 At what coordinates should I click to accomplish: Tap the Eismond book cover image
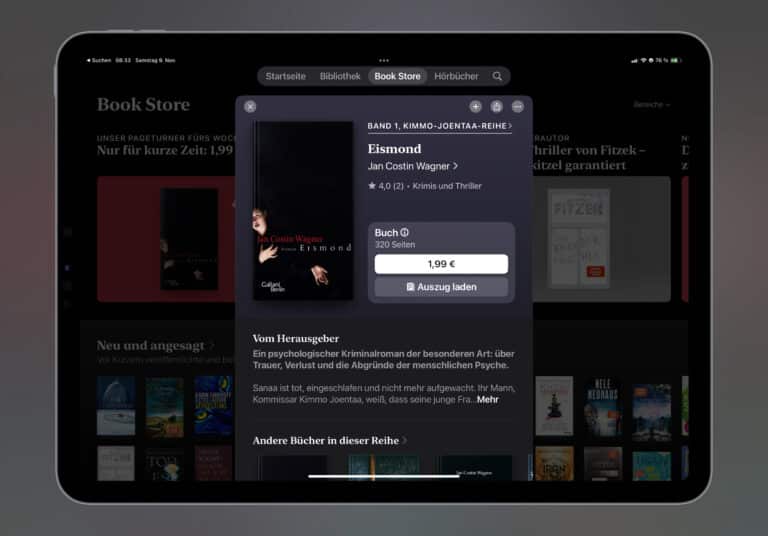[x=303, y=211]
